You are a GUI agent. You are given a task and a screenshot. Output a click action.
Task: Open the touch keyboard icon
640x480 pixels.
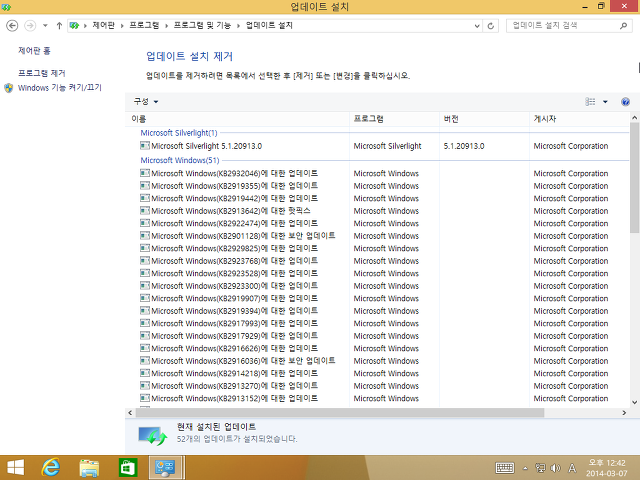[504, 468]
